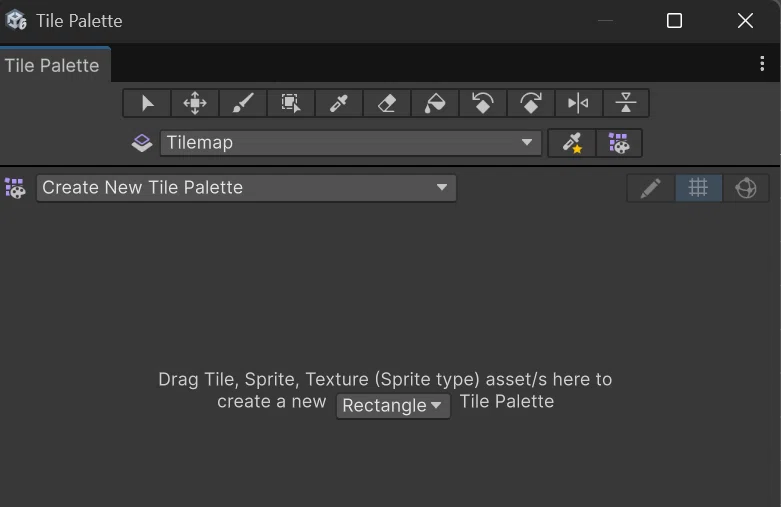Pick the Box Fill tool

[x=291, y=103]
